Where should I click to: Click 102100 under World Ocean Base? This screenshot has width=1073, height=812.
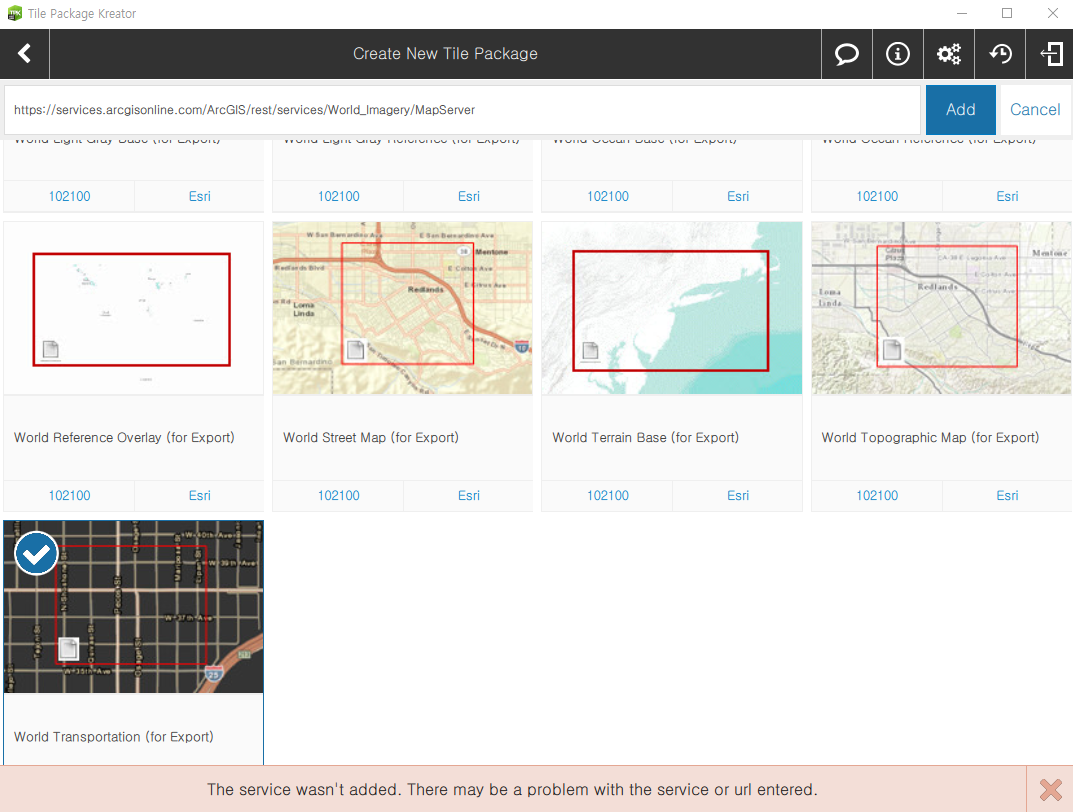[x=608, y=196]
